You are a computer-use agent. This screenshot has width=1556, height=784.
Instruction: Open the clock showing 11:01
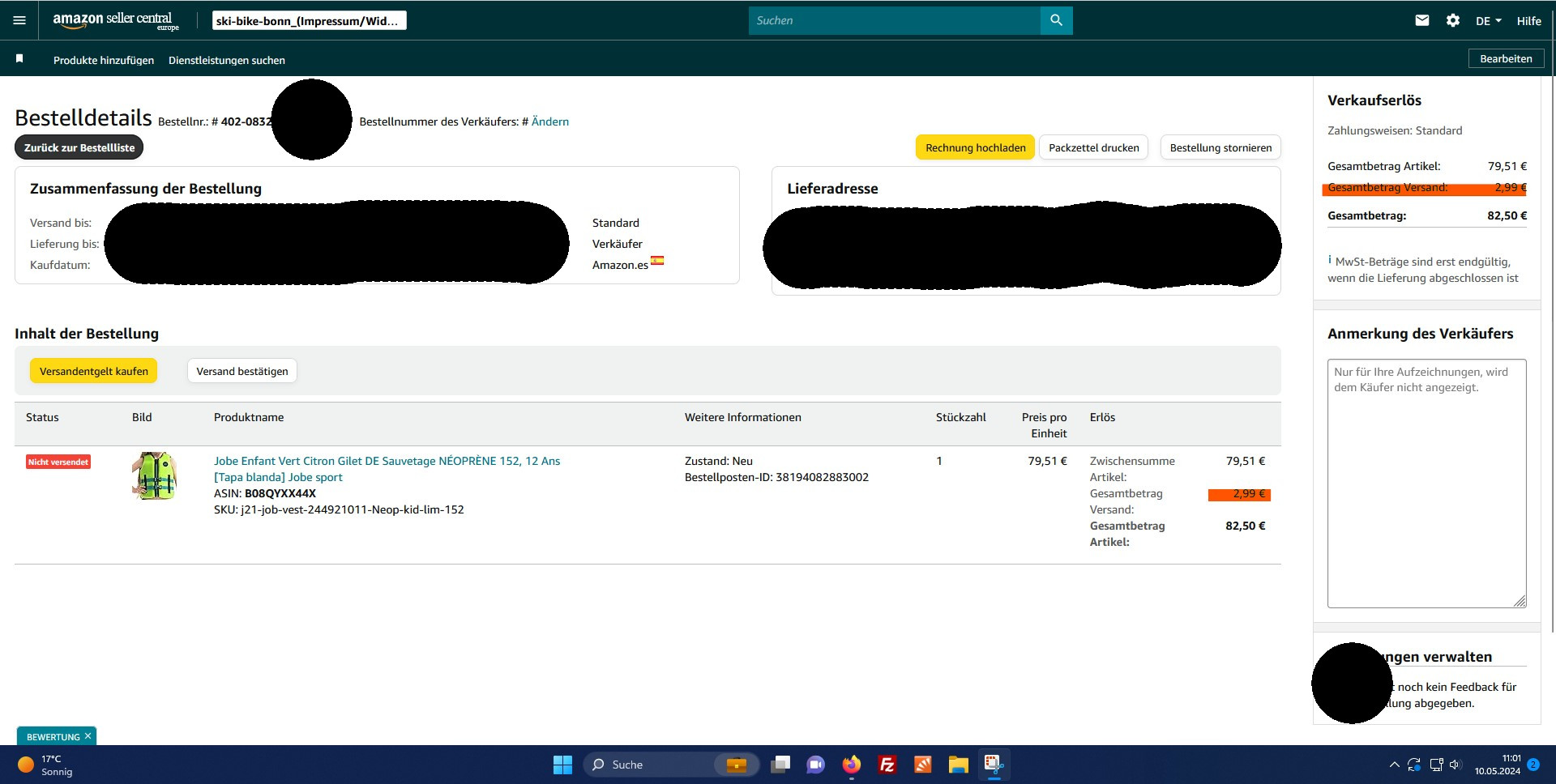click(1498, 765)
